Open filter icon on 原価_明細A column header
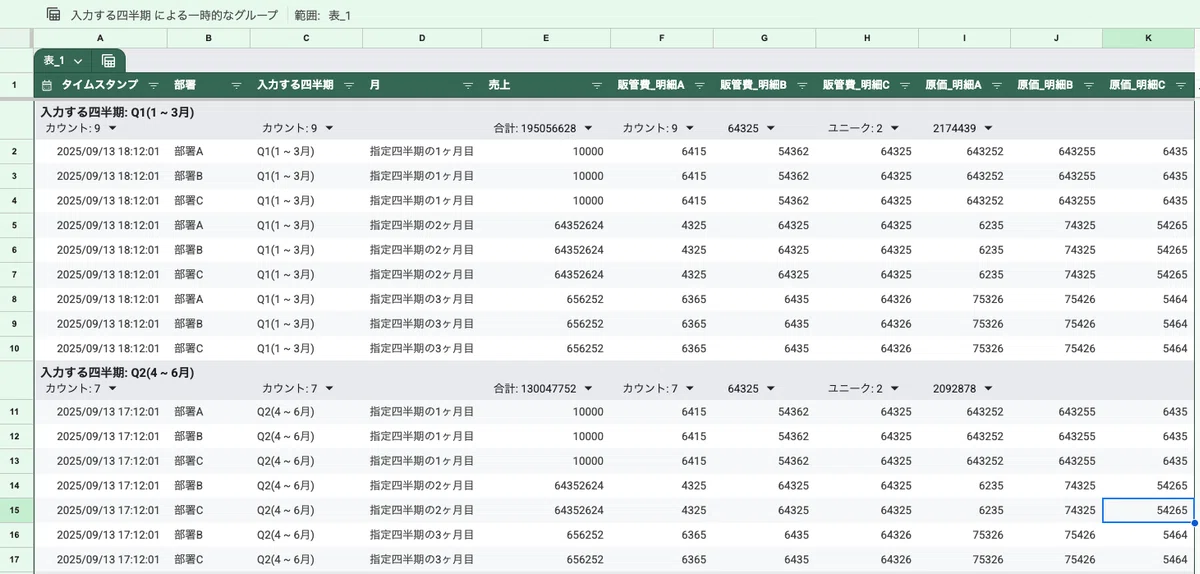This screenshot has width=1200, height=574. tap(998, 85)
